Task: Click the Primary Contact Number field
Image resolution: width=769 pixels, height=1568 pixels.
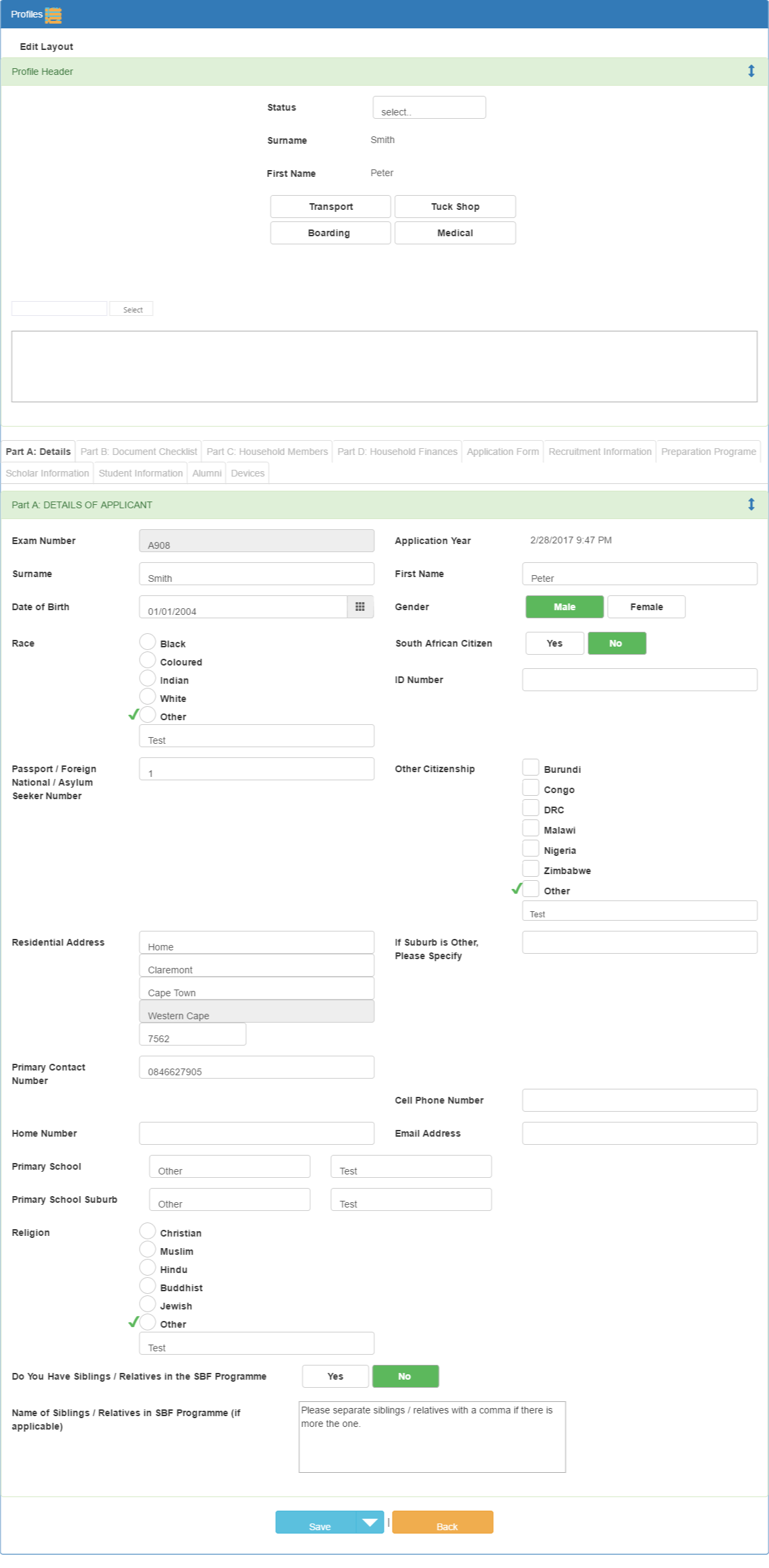Action: pyautogui.click(x=257, y=1067)
